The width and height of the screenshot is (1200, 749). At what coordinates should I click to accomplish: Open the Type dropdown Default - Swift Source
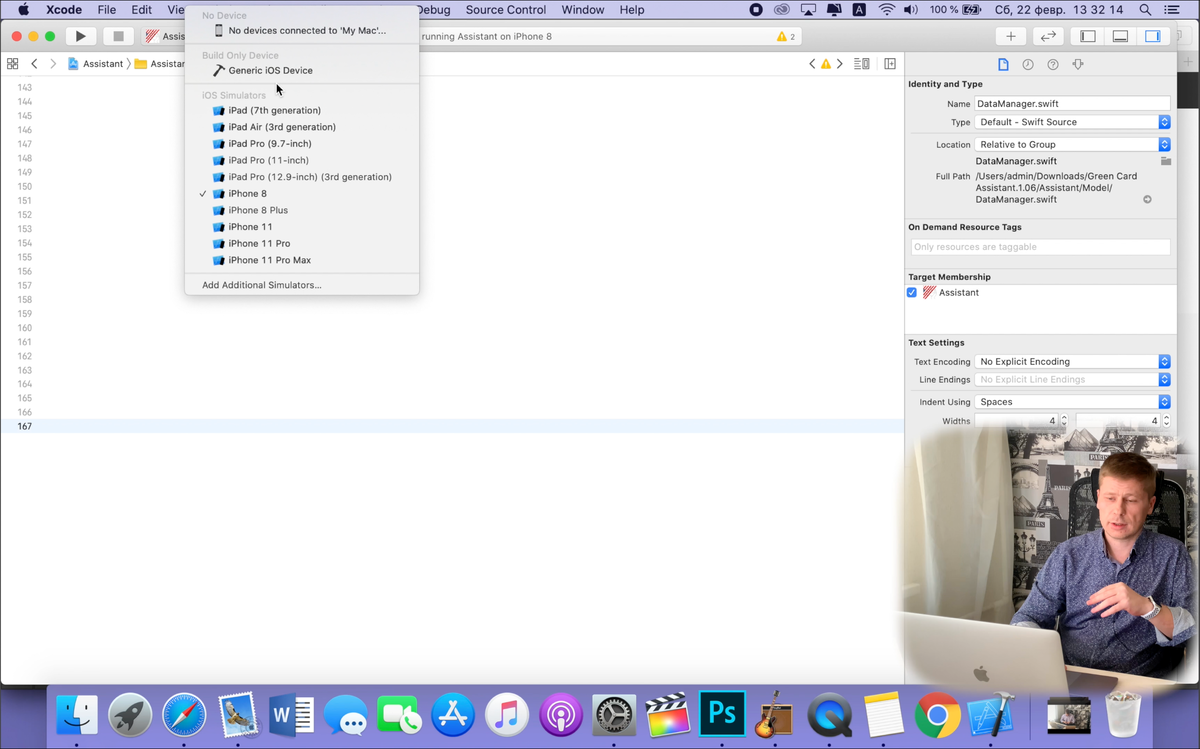click(x=1072, y=122)
